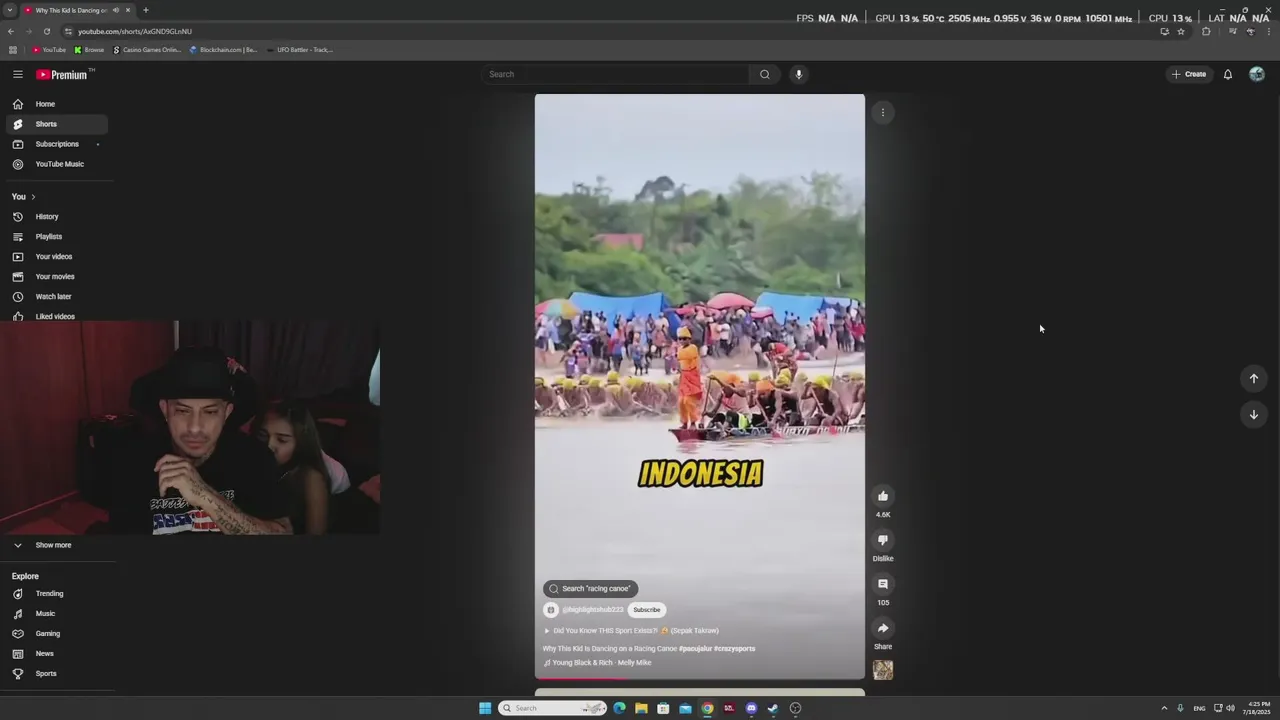Viewport: 1280px width, 720px height.
Task: Reload the page
Action: pyautogui.click(x=46, y=31)
